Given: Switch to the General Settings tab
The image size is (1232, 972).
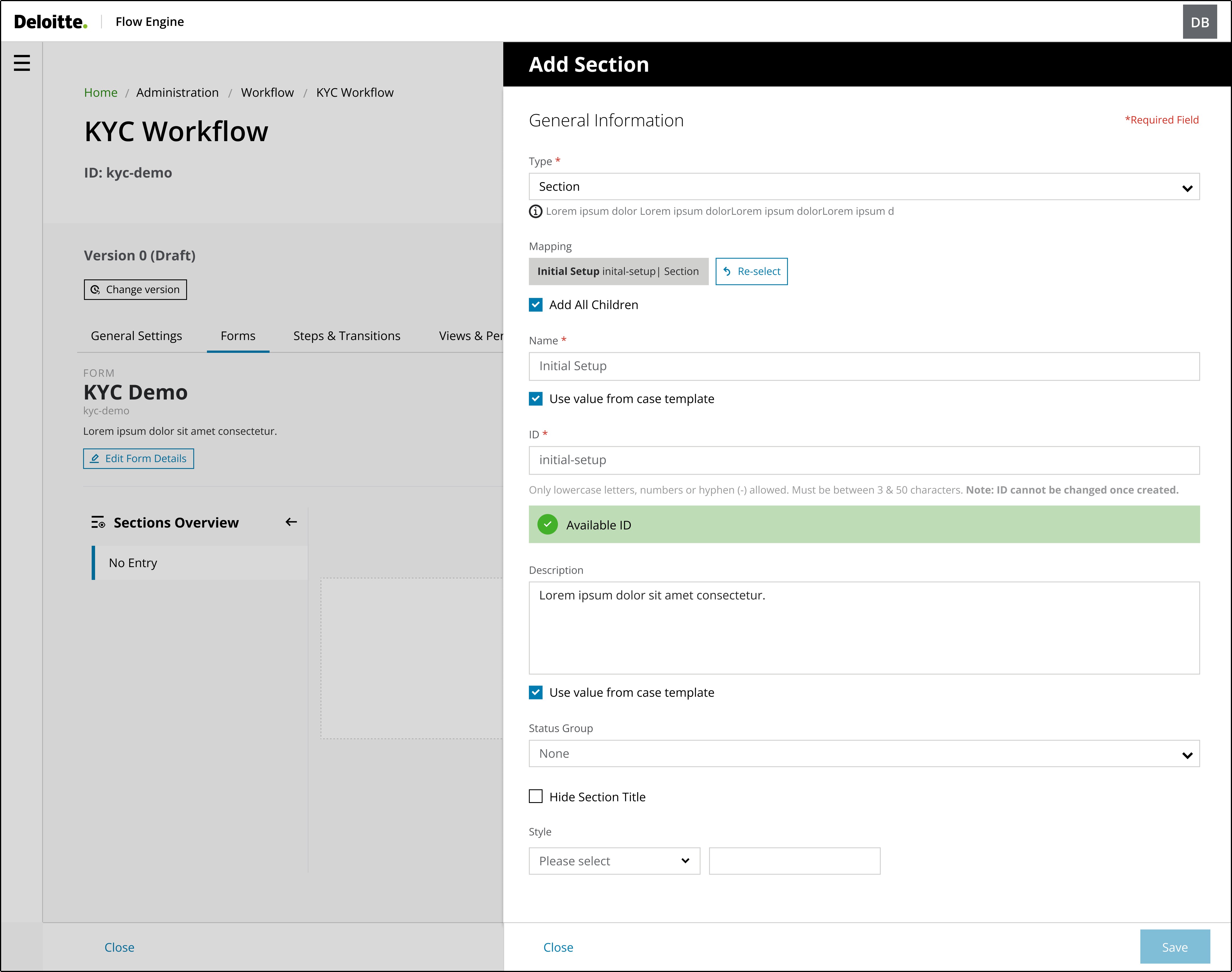Looking at the screenshot, I should (x=136, y=336).
